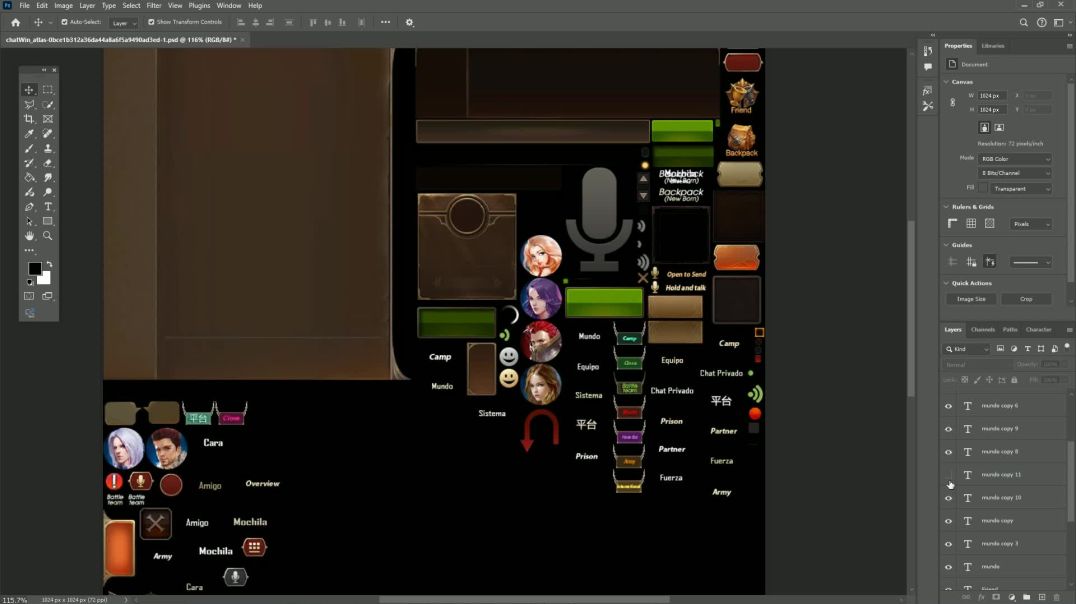Open the RGB Color mode dropdown
The width and height of the screenshot is (1076, 604).
[1015, 159]
